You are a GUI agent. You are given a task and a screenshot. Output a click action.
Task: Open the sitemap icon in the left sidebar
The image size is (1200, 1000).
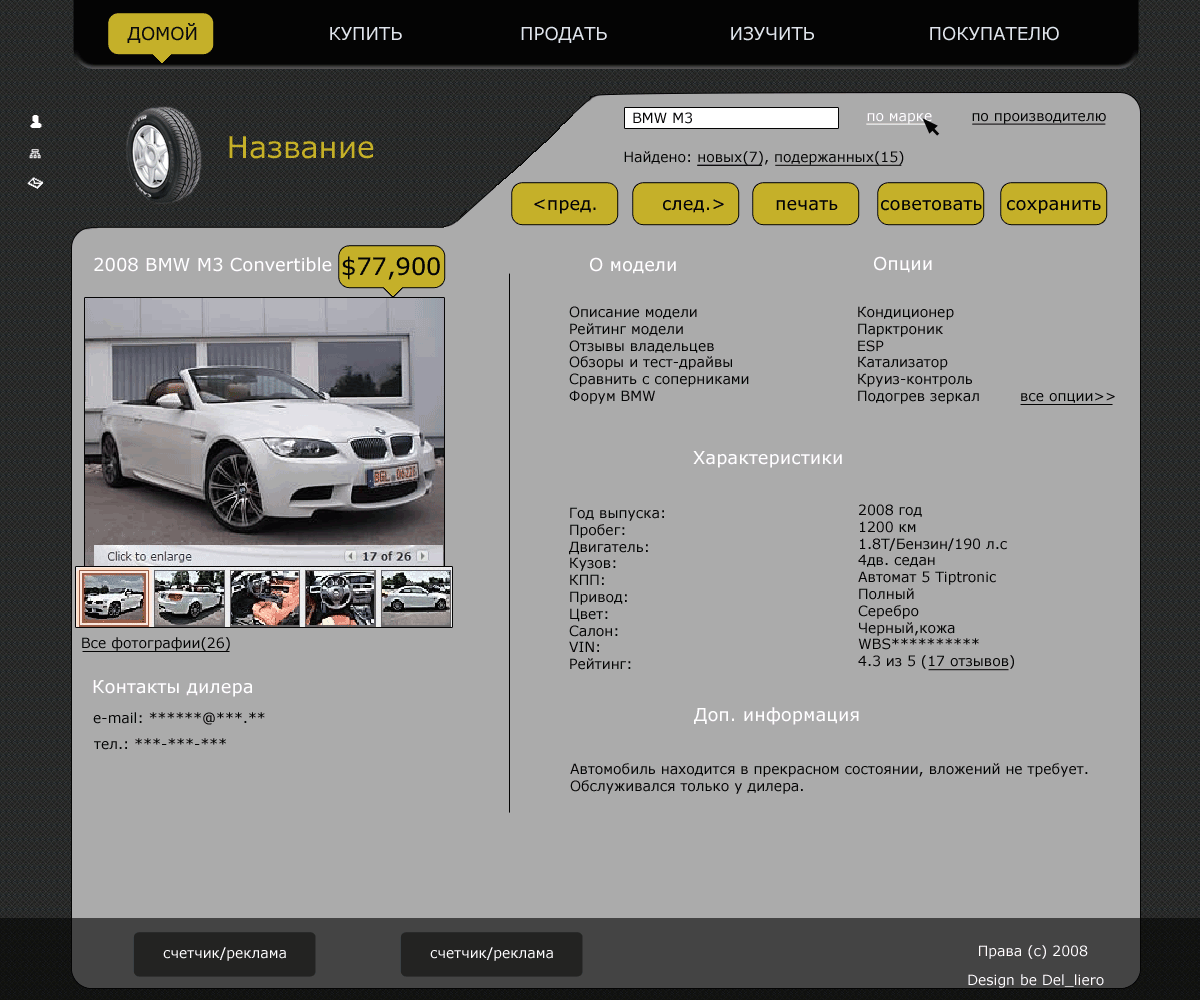point(36,154)
